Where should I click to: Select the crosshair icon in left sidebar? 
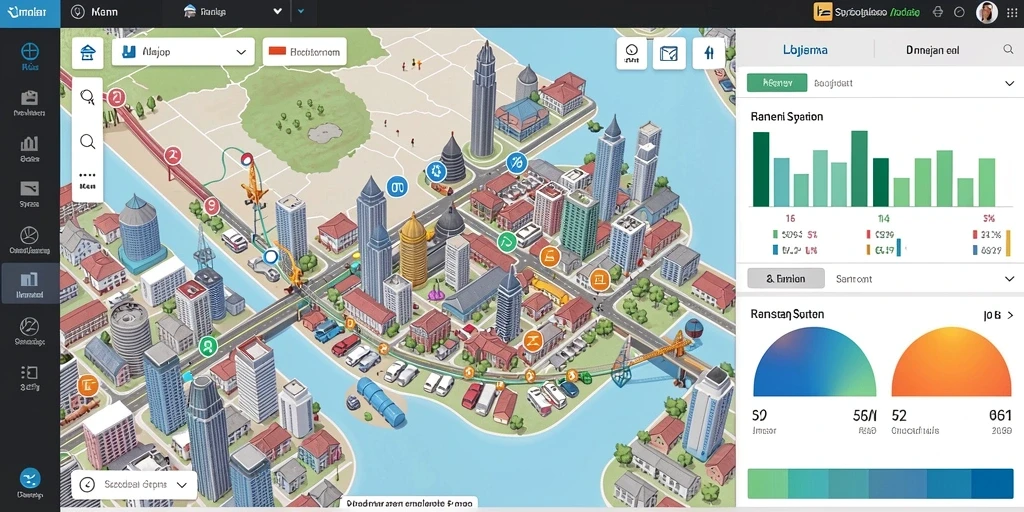(30, 52)
